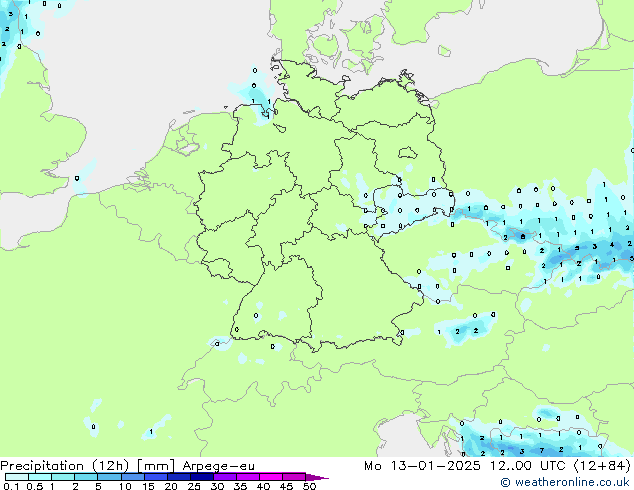This screenshot has height=490, width=634.
Task: Pick the legend swatch between 15 and 20
Action: pos(155,477)
